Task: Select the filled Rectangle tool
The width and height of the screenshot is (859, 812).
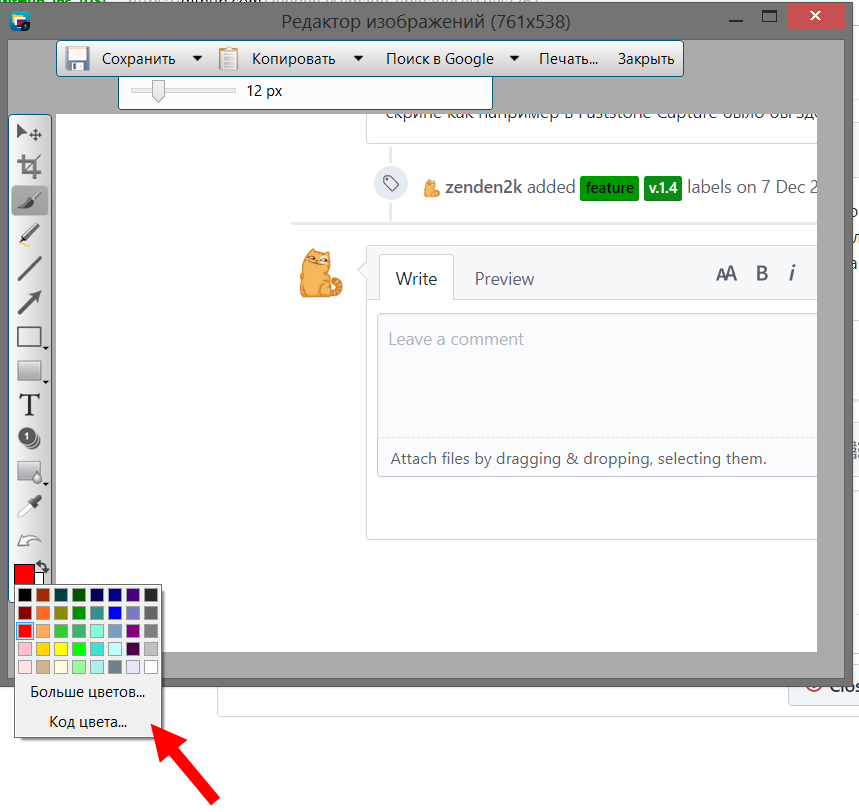Action: pos(29,371)
